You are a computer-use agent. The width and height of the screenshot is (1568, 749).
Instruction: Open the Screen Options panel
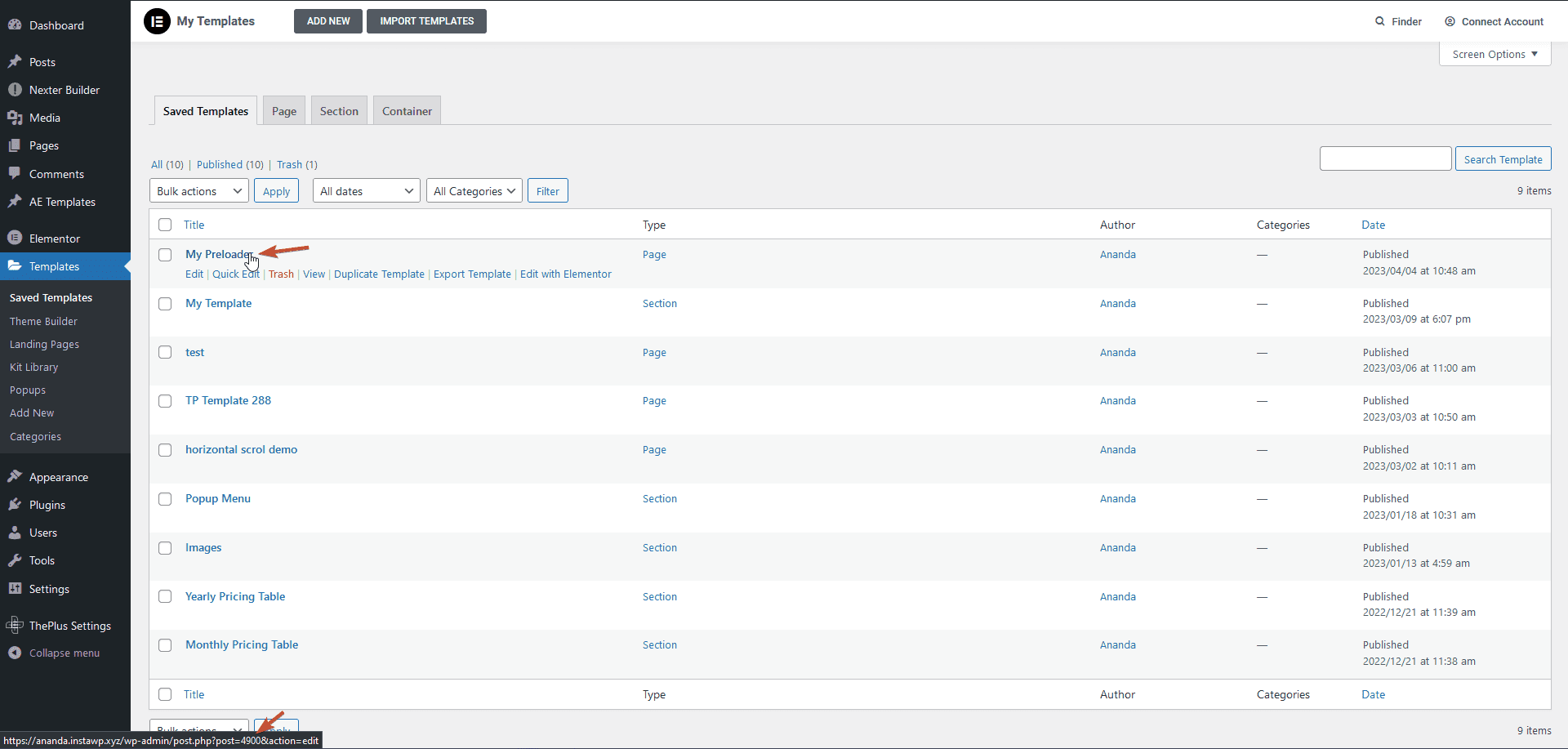click(1494, 54)
